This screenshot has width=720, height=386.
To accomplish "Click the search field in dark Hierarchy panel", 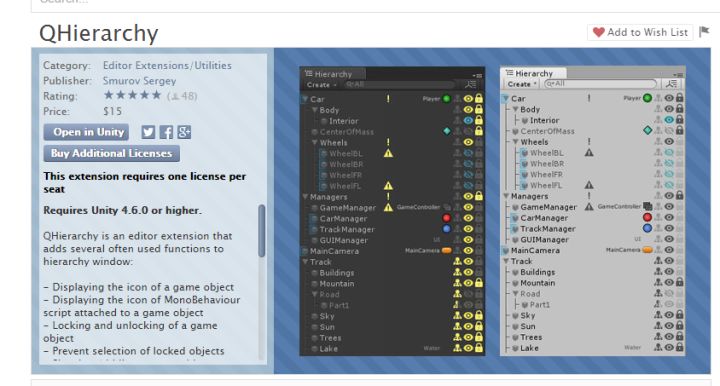I will coord(398,84).
